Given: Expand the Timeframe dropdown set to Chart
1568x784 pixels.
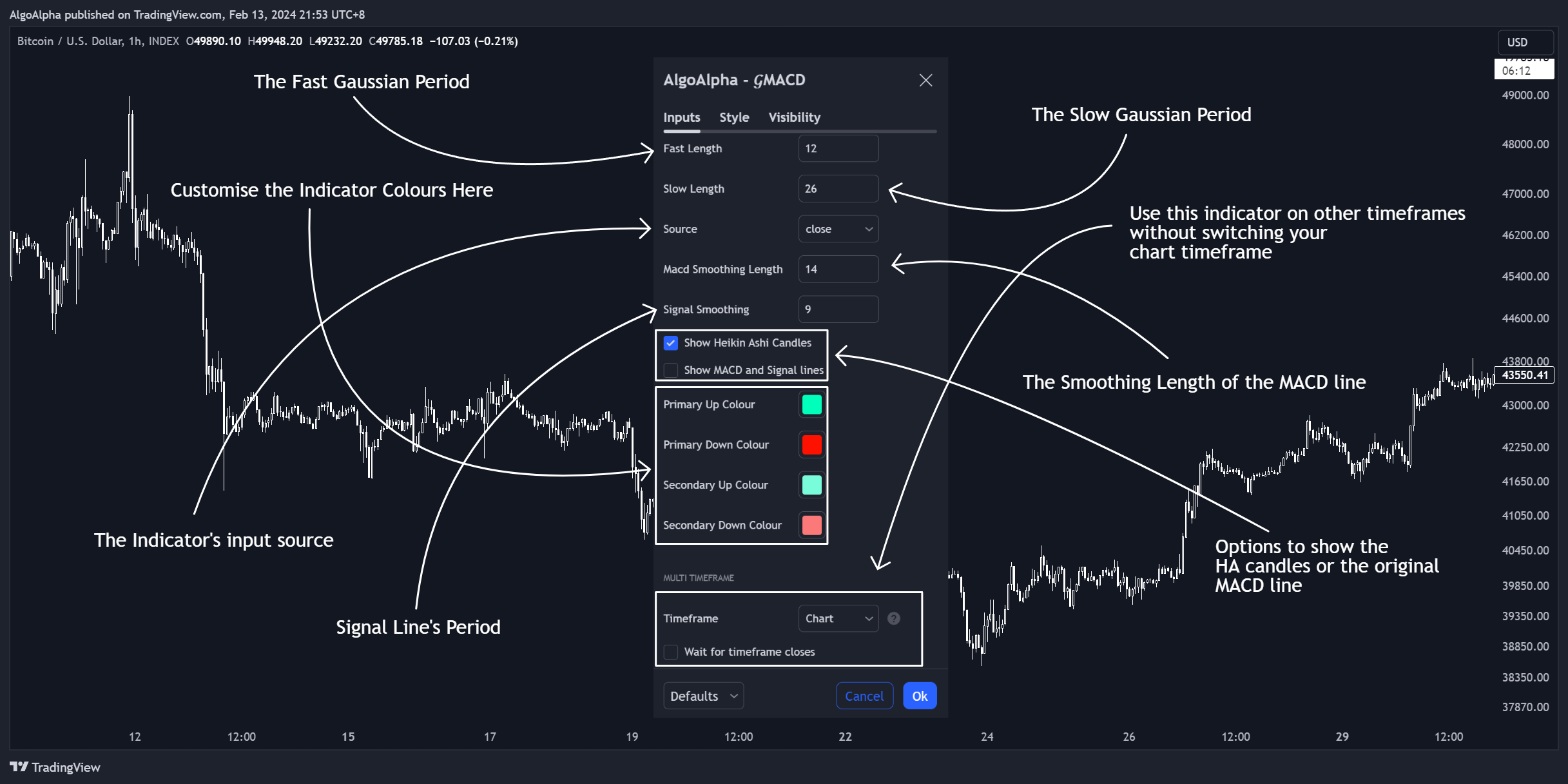Looking at the screenshot, I should coord(838,618).
